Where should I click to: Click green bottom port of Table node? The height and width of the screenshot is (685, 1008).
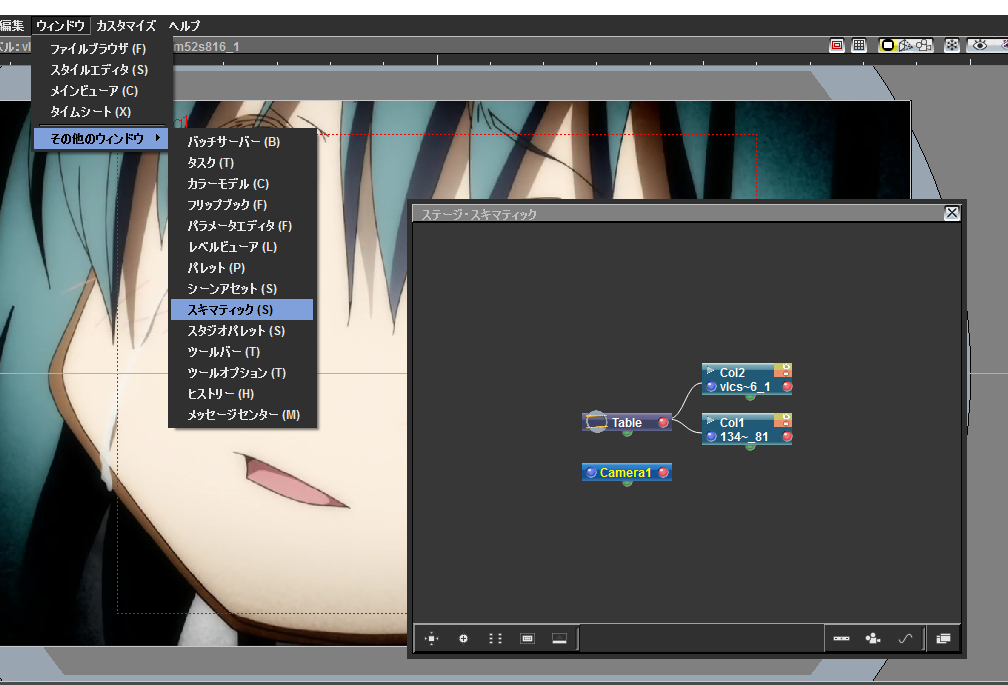point(627,433)
